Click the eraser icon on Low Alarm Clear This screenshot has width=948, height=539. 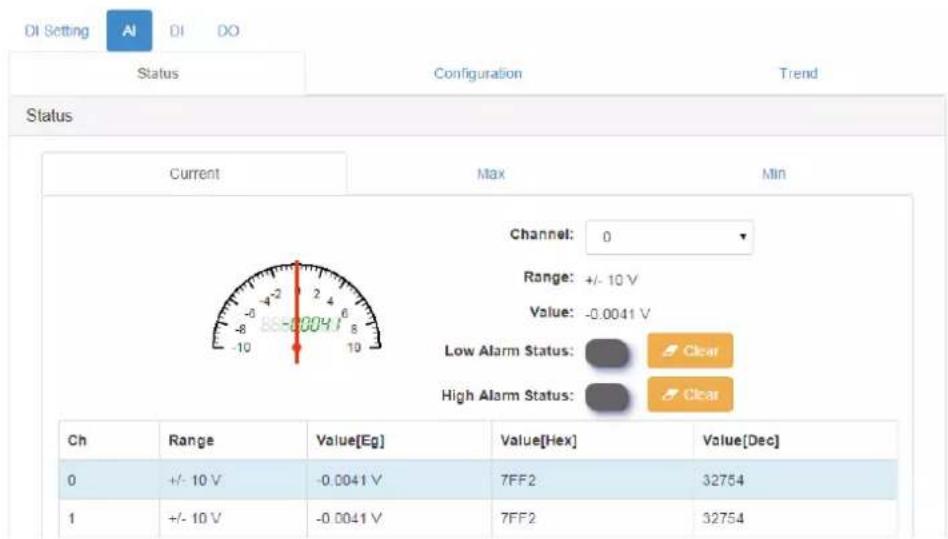point(670,350)
